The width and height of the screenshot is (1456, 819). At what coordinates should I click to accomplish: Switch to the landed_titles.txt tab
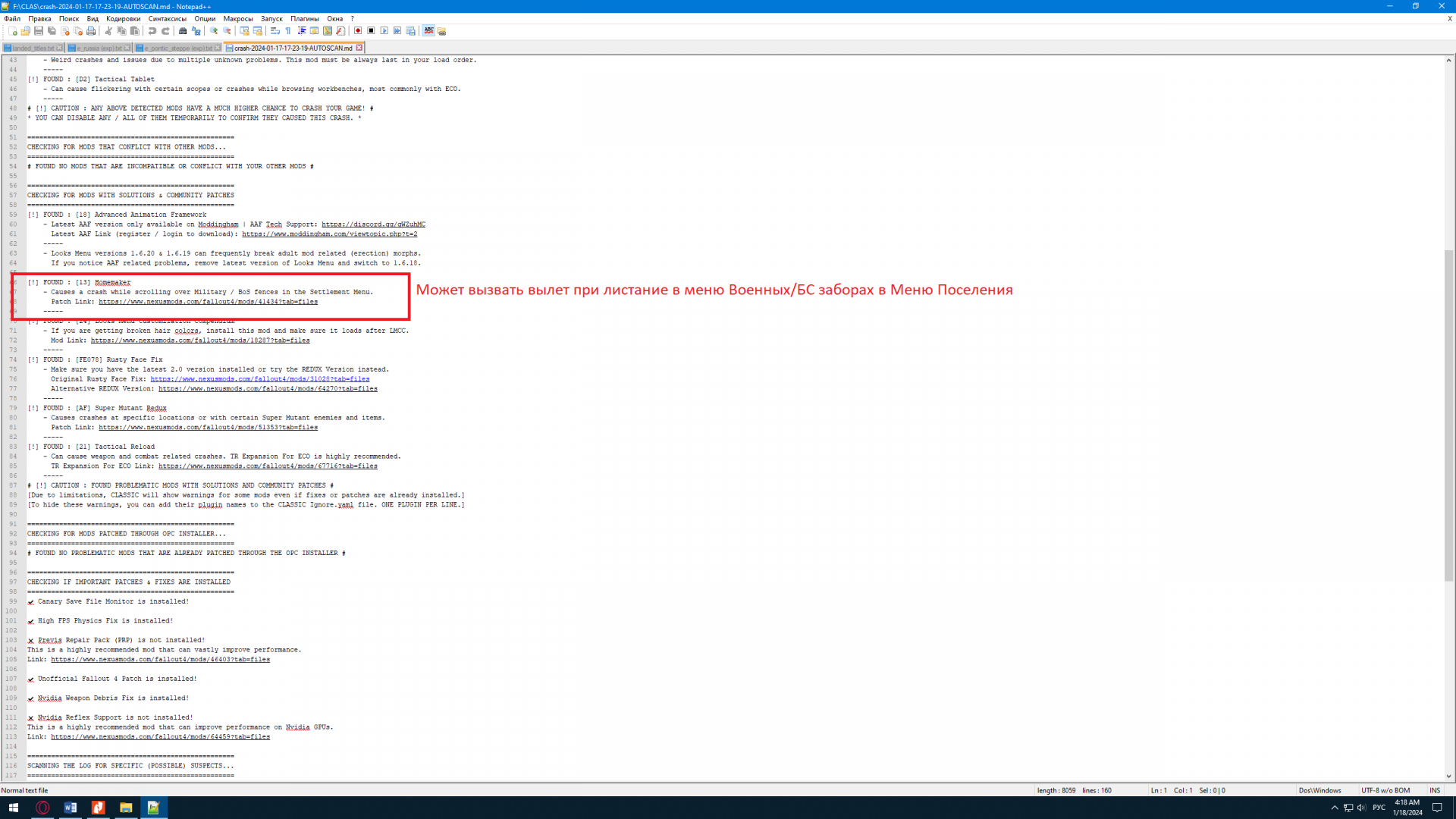(x=33, y=48)
